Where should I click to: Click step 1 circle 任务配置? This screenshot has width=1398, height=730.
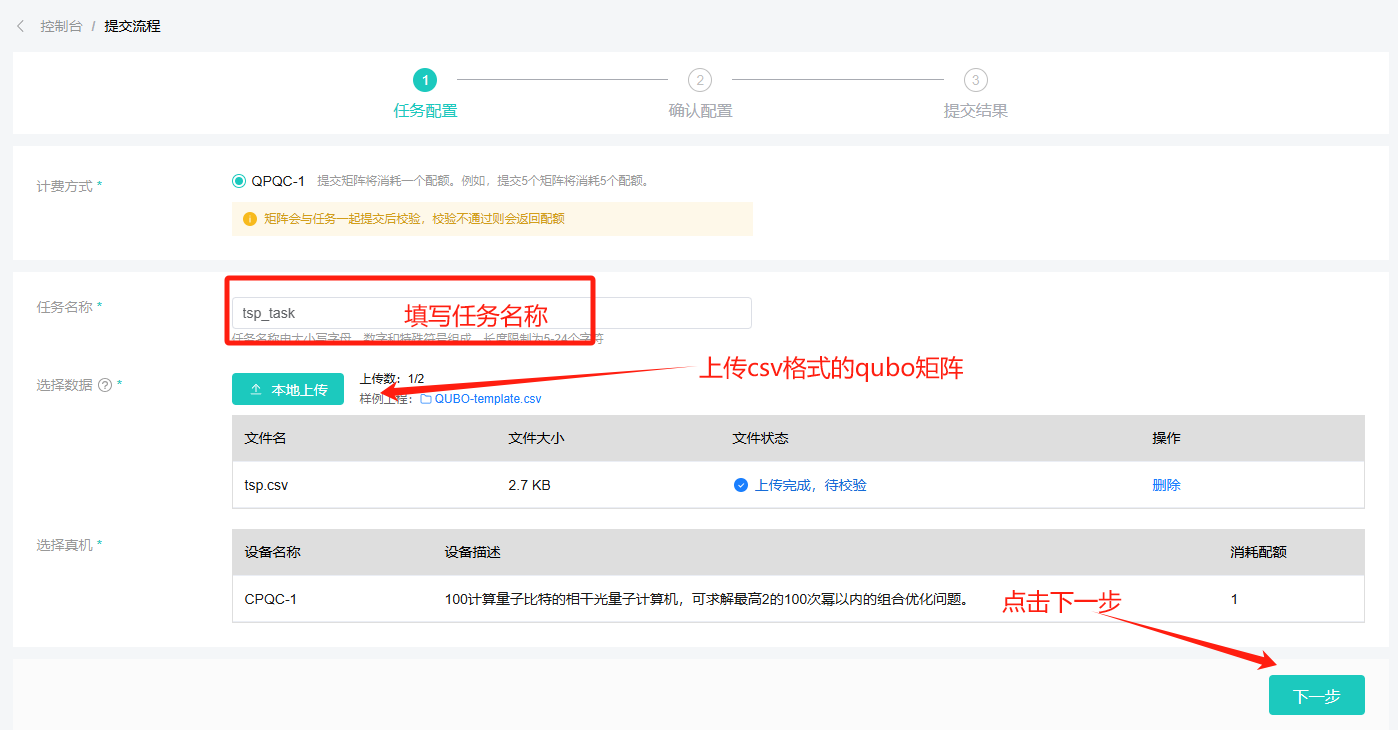pos(425,80)
